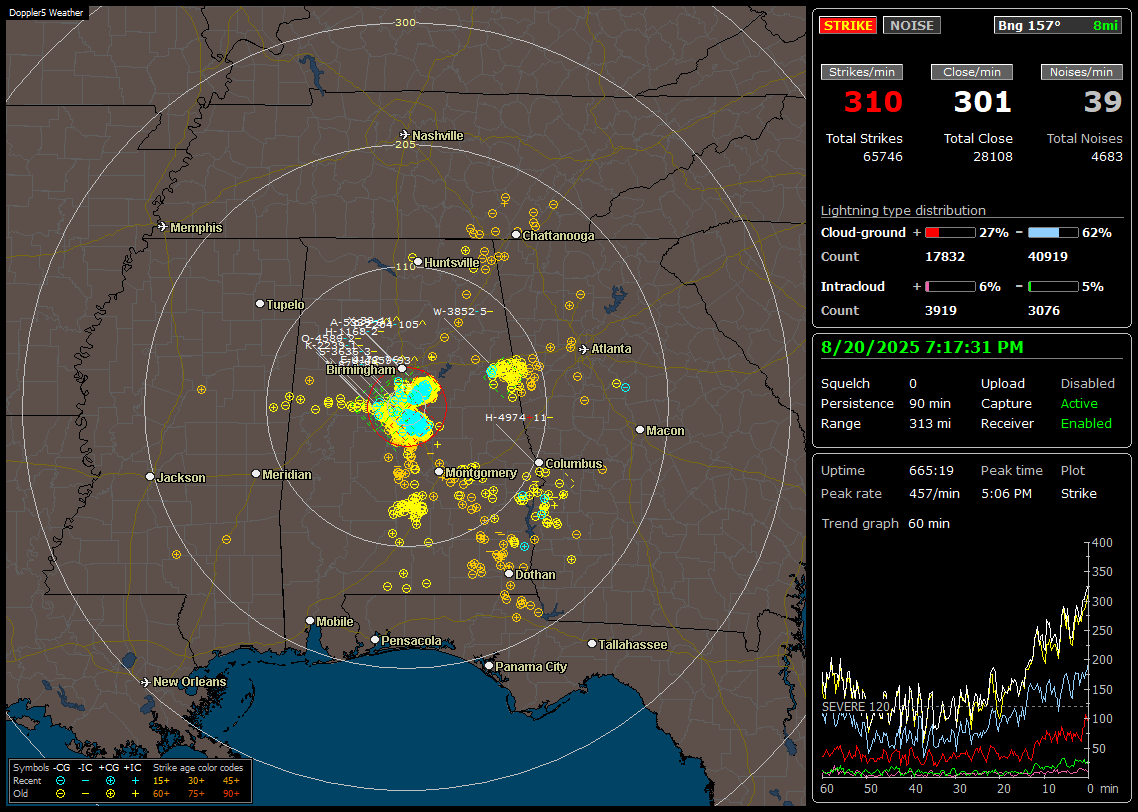Click the date and time 8/20/2025 7:17:31 PM
The width and height of the screenshot is (1138, 812).
pyautogui.click(x=922, y=348)
